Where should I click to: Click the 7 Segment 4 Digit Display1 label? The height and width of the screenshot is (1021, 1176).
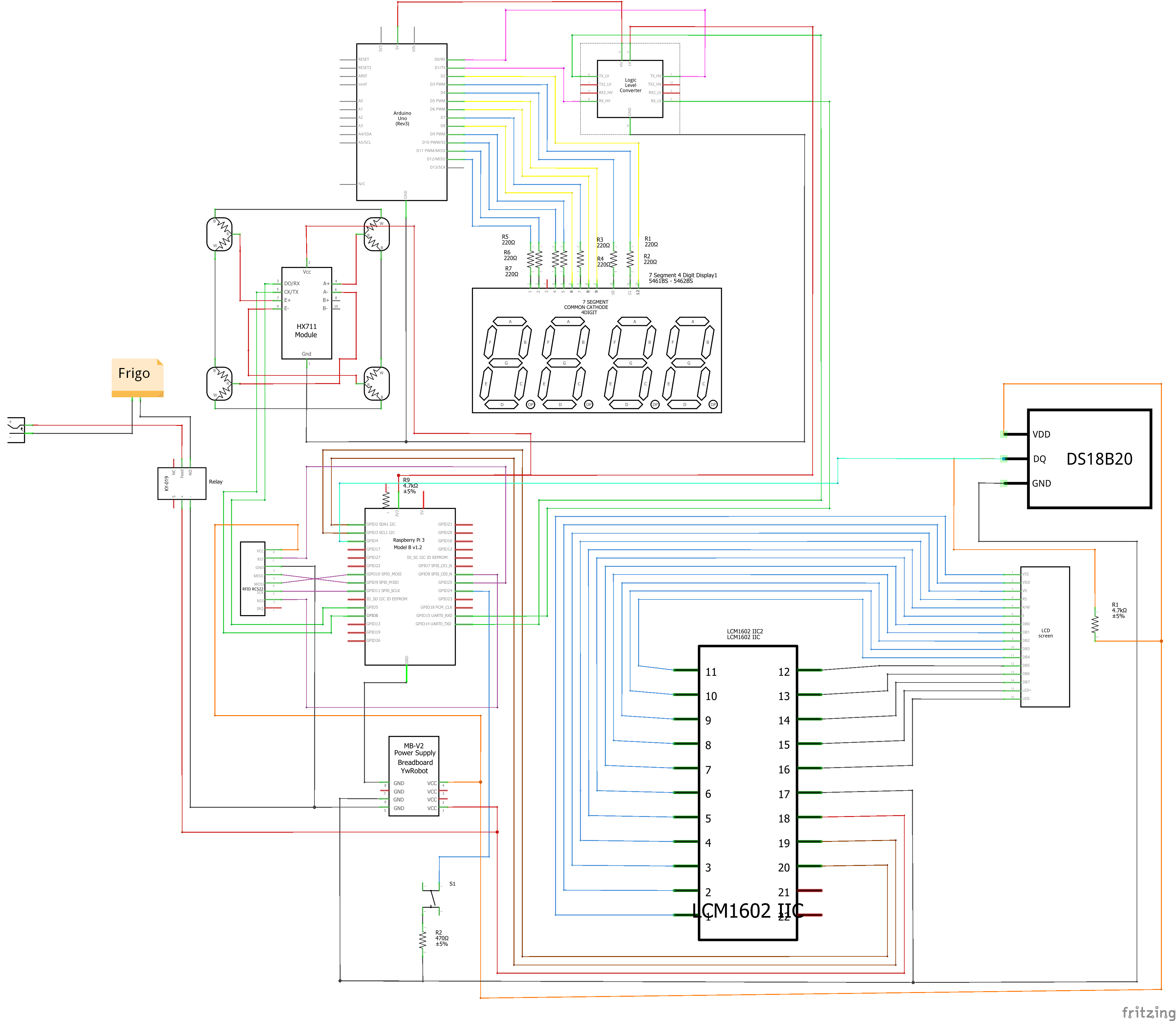click(x=682, y=275)
